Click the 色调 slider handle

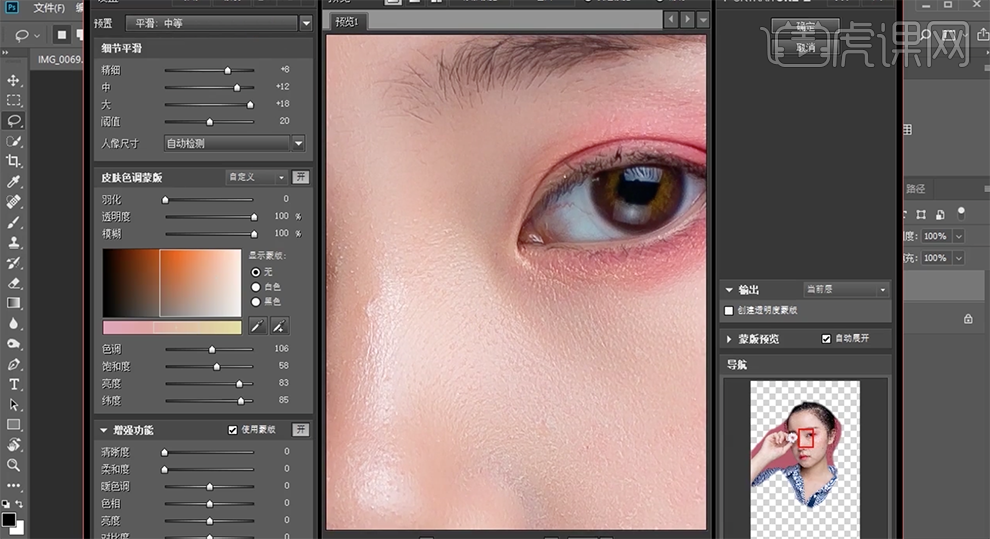pos(212,350)
